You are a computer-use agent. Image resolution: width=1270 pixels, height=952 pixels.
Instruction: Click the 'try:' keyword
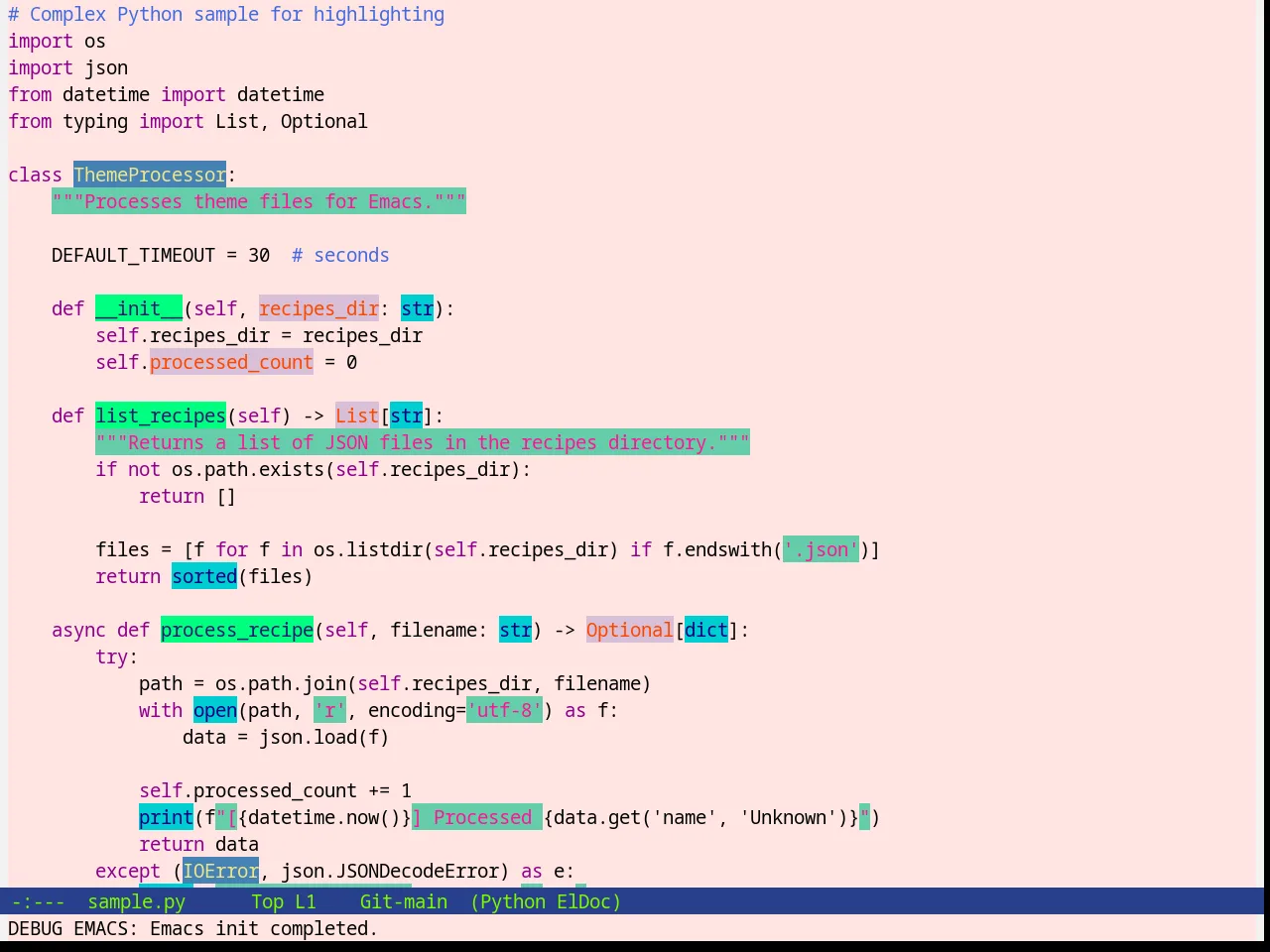tap(117, 656)
